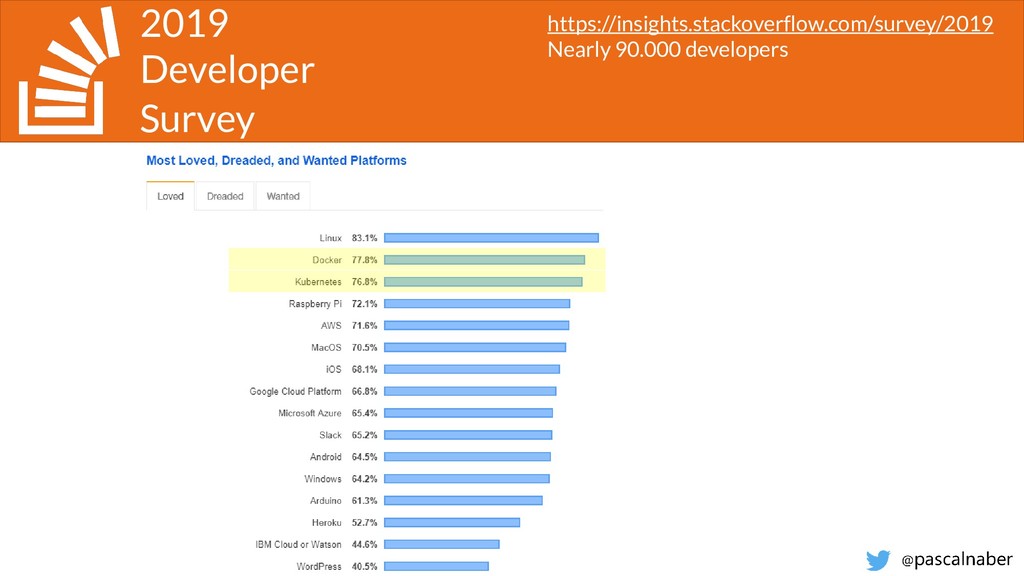Click the 83.1% value
This screenshot has height=576, width=1024.
[364, 238]
